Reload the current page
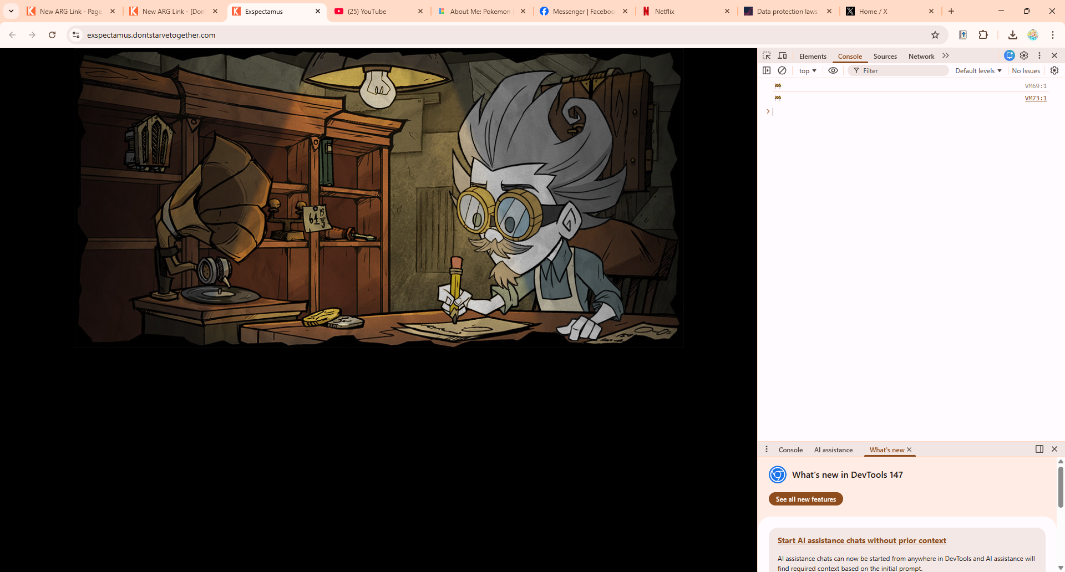The width and height of the screenshot is (1065, 572). tap(52, 35)
